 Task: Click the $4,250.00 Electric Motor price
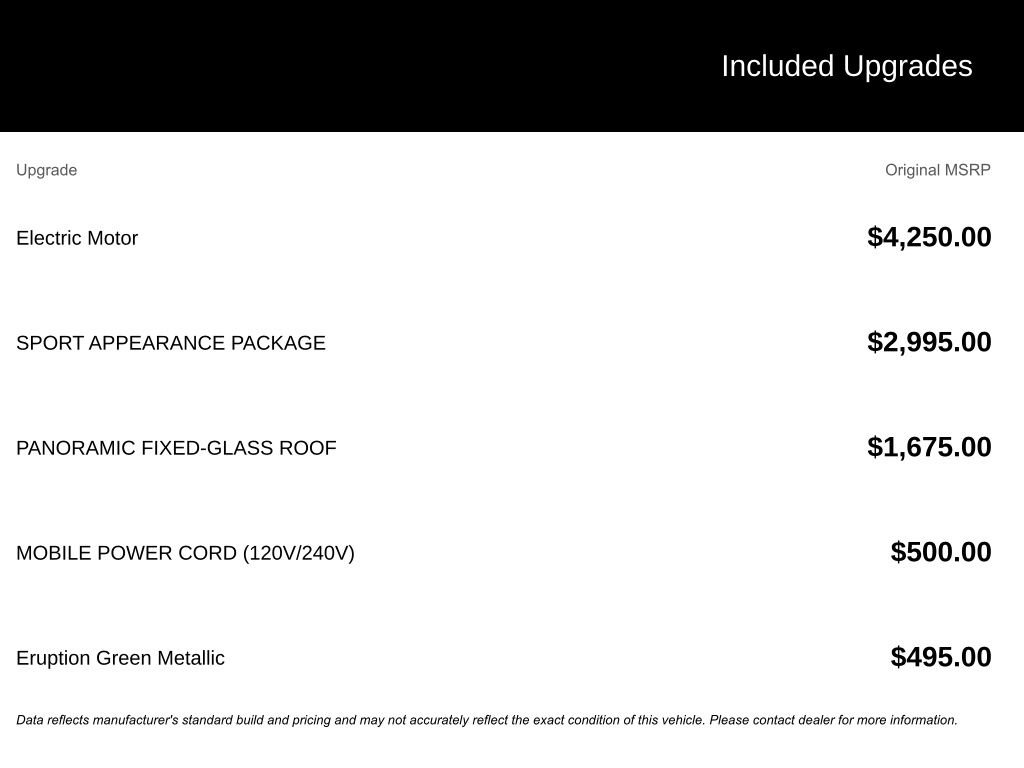[x=929, y=237]
